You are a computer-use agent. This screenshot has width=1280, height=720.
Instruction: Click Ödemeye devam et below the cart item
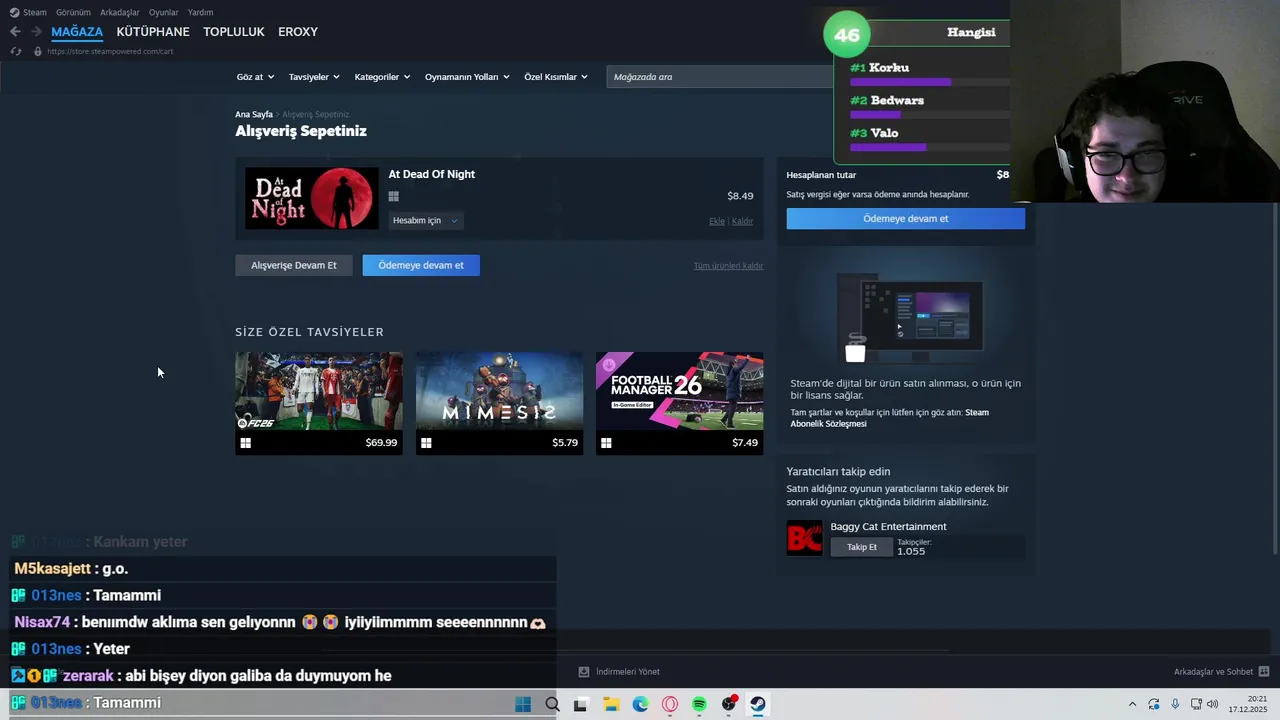(421, 265)
